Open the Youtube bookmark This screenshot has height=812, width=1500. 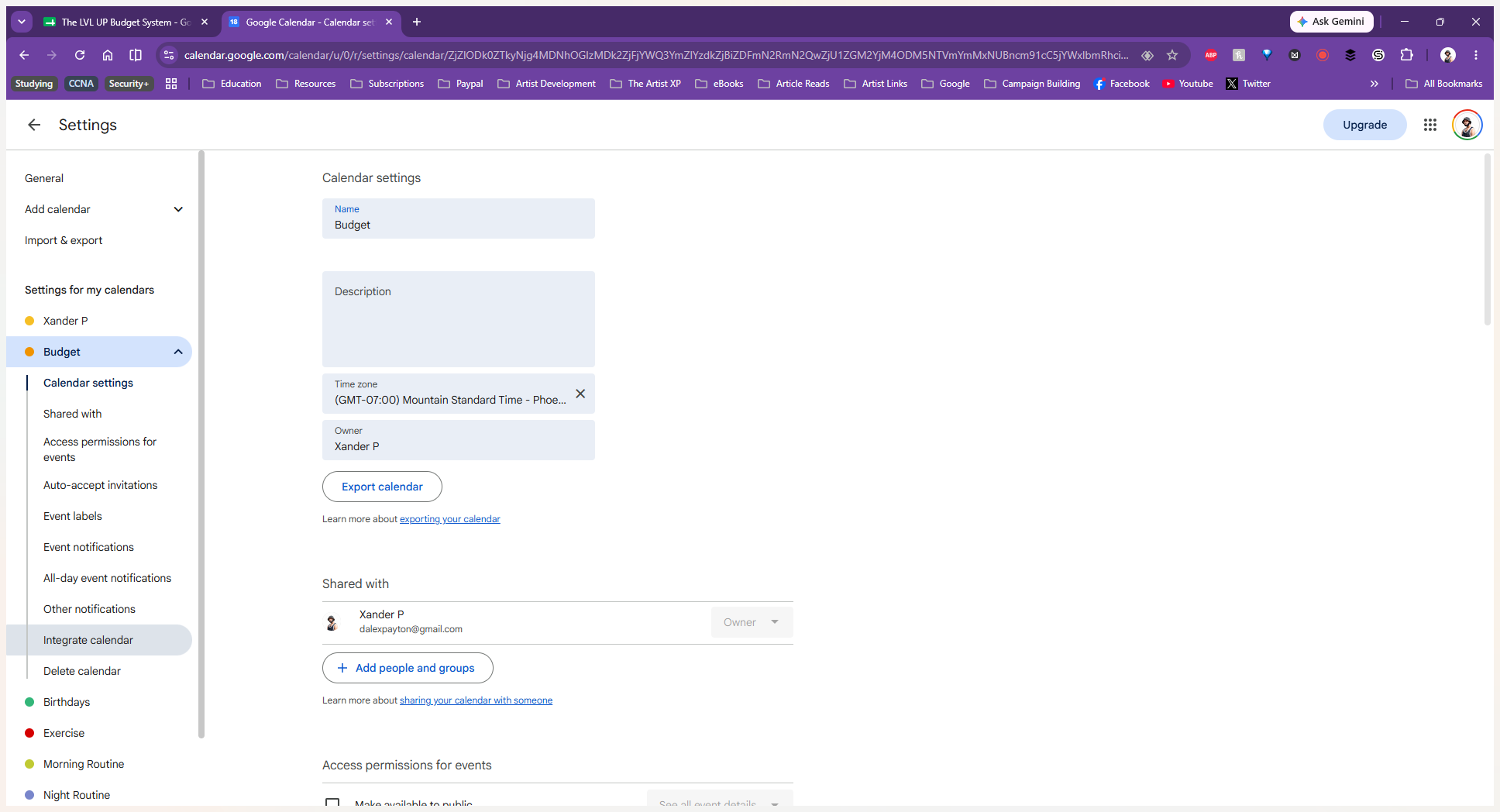point(1188,84)
